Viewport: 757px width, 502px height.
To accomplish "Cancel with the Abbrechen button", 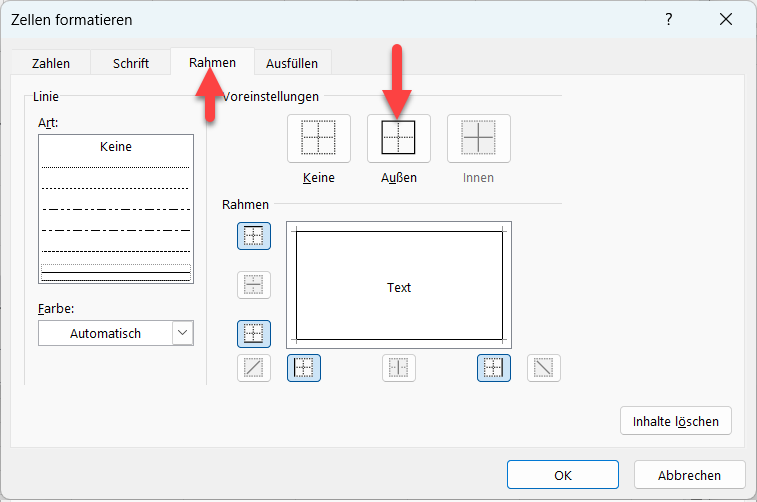I will (x=689, y=475).
